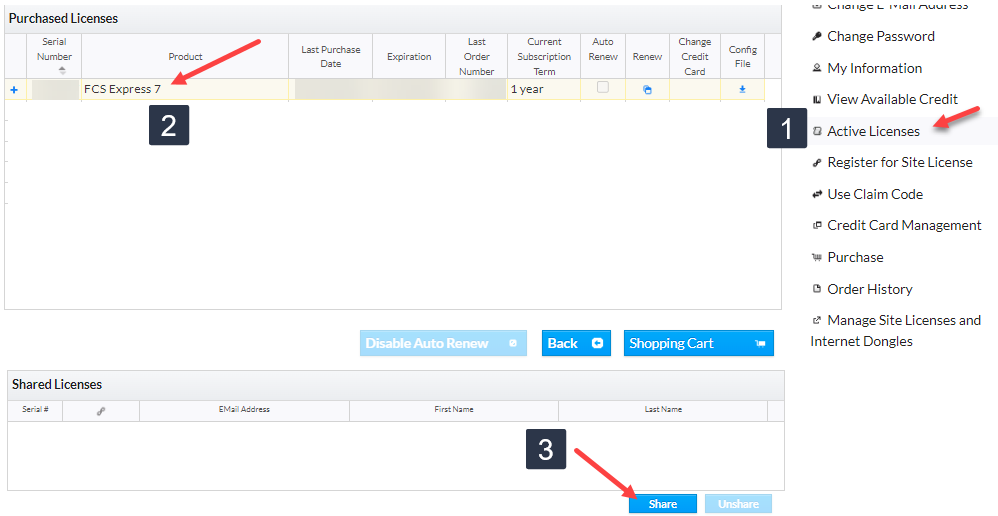Click the Renew icon for FCS Express 7
Viewport: 998px width, 516px height.
click(x=647, y=89)
